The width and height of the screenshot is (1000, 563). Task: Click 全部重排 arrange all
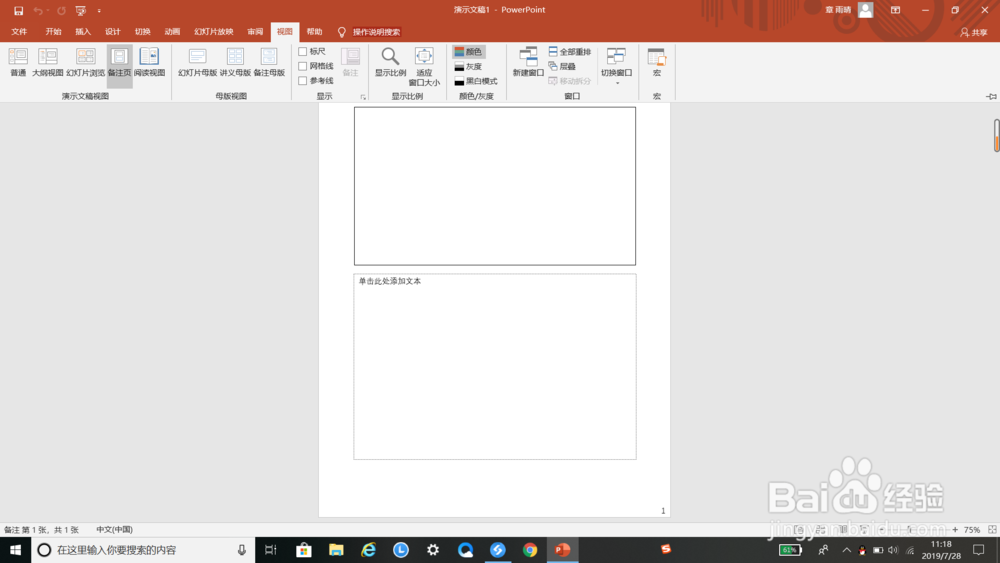[570, 52]
